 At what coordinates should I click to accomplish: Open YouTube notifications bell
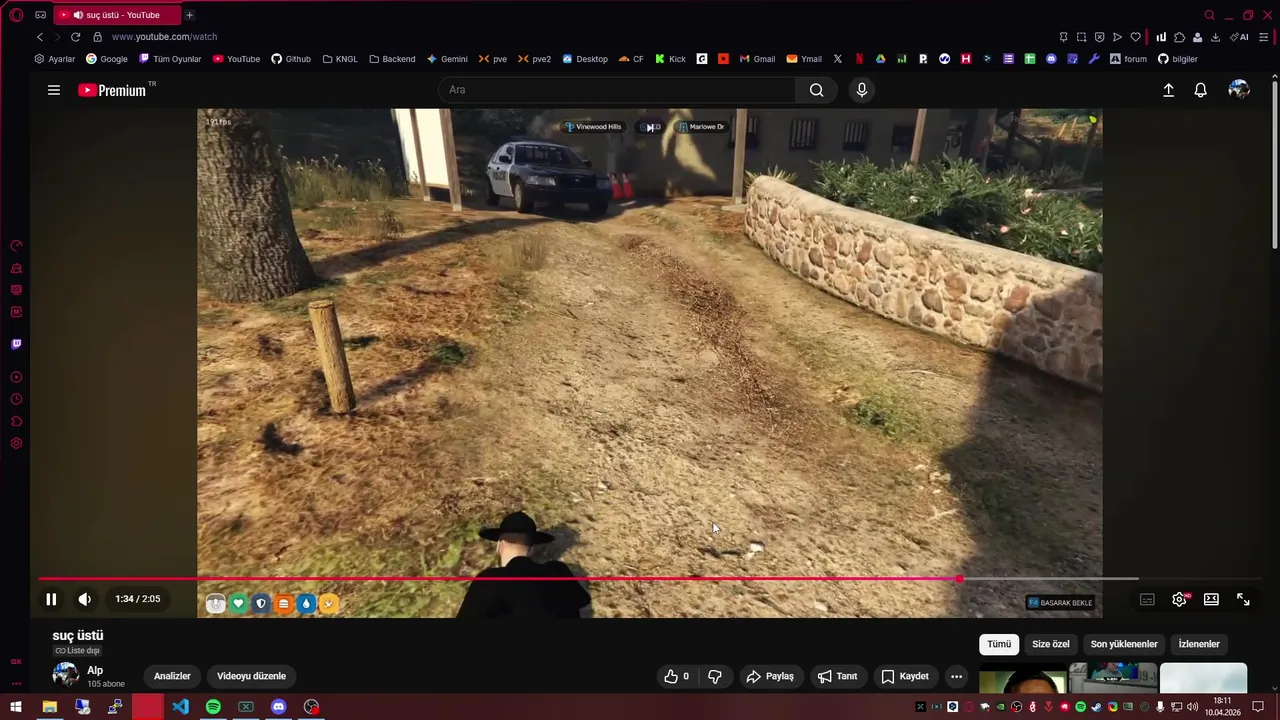1201,90
